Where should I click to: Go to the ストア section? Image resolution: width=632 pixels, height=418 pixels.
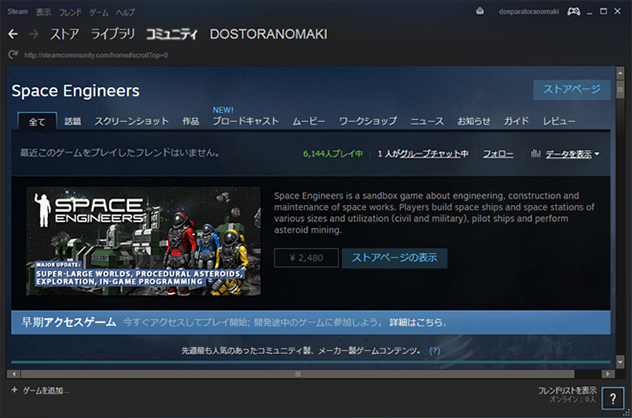point(64,34)
